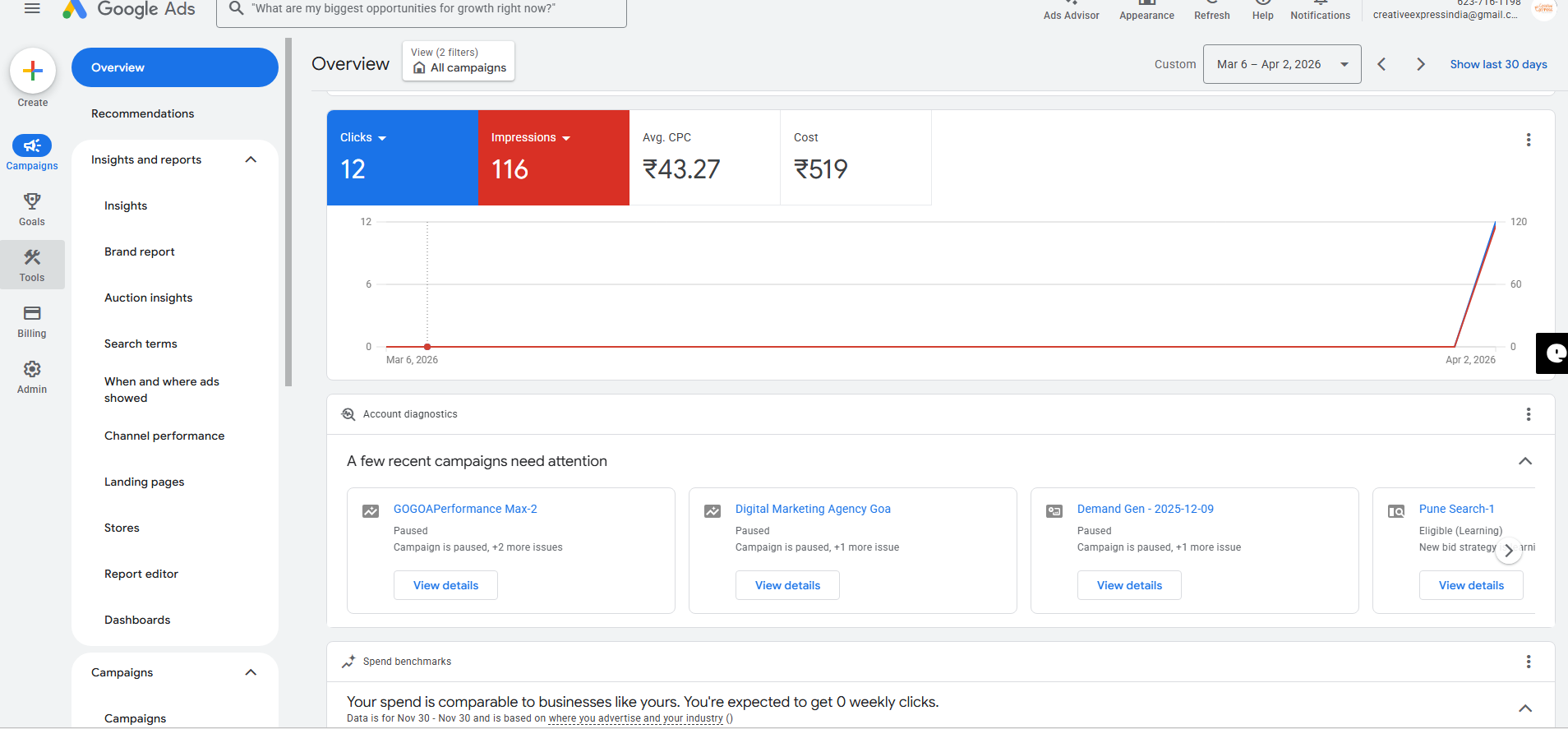This screenshot has height=729, width=1568.
Task: Open Ads Advisor
Action: click(1071, 10)
